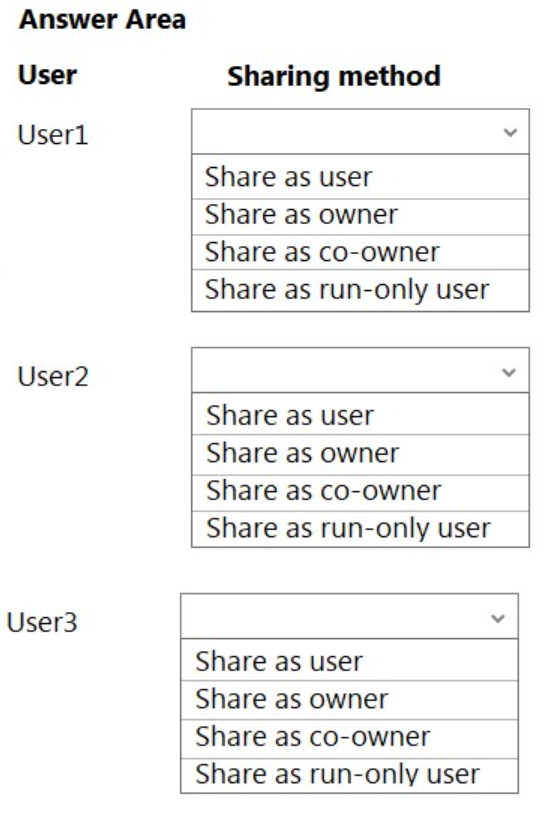Choose 'Share as owner' for User2

(360, 455)
